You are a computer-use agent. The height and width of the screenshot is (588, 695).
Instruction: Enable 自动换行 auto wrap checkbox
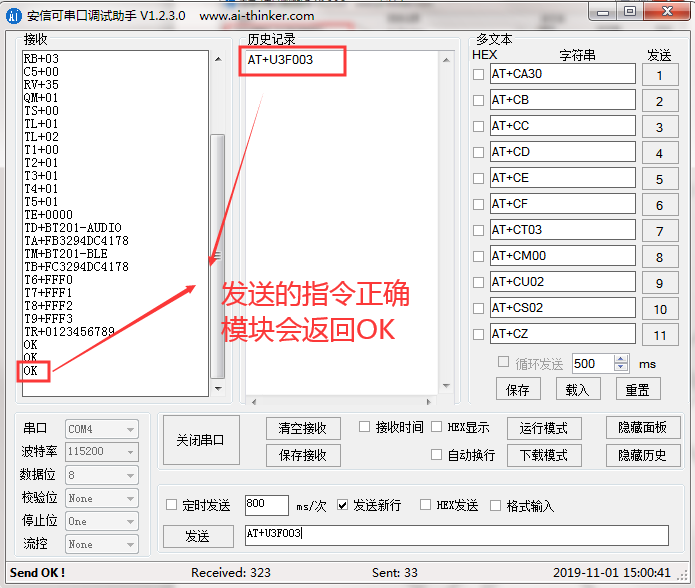[x=437, y=455]
